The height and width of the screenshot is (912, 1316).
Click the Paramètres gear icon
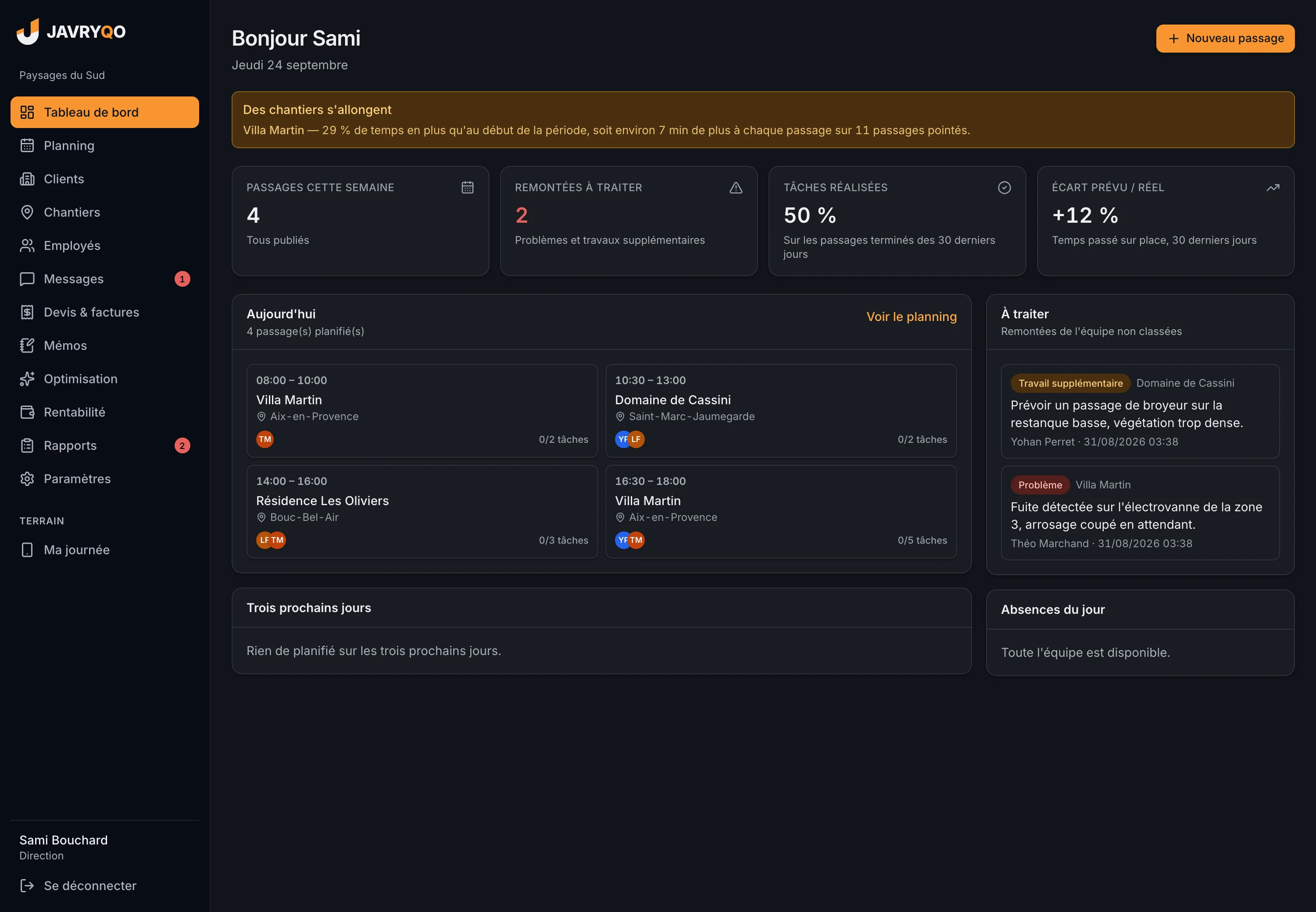point(27,479)
